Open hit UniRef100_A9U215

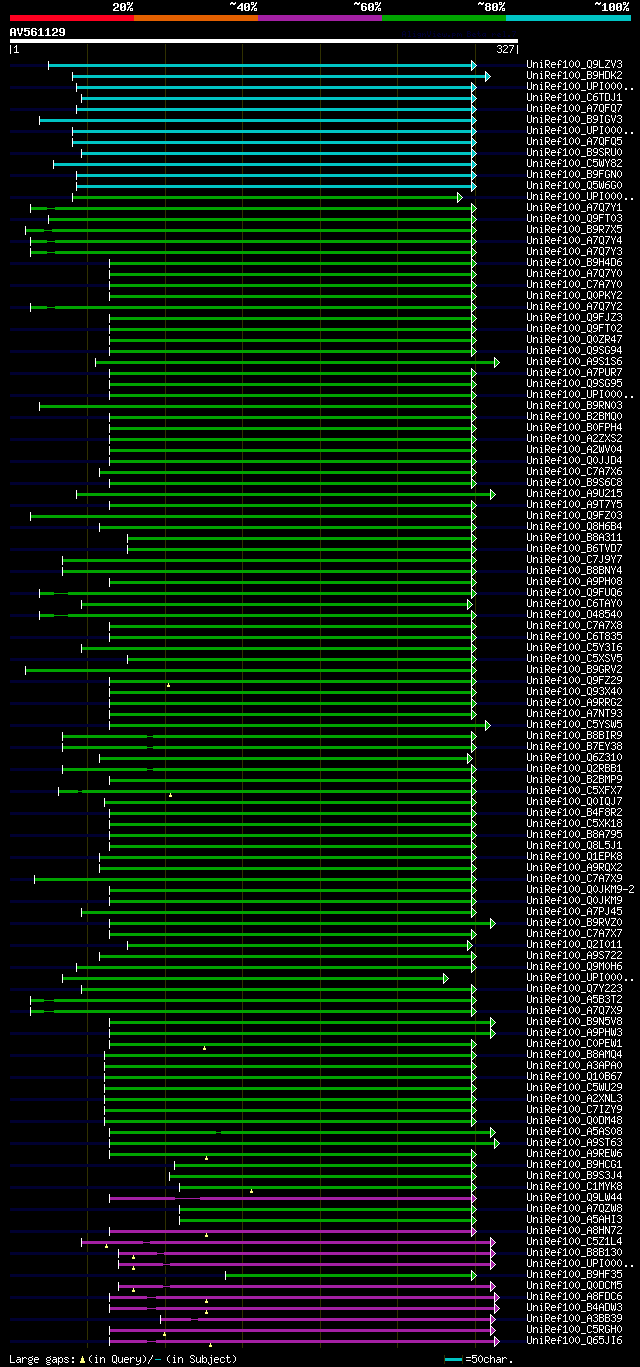click(574, 494)
